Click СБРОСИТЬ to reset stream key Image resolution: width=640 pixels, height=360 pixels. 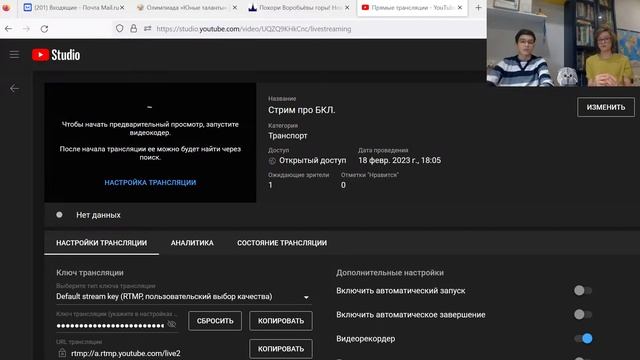[215, 321]
